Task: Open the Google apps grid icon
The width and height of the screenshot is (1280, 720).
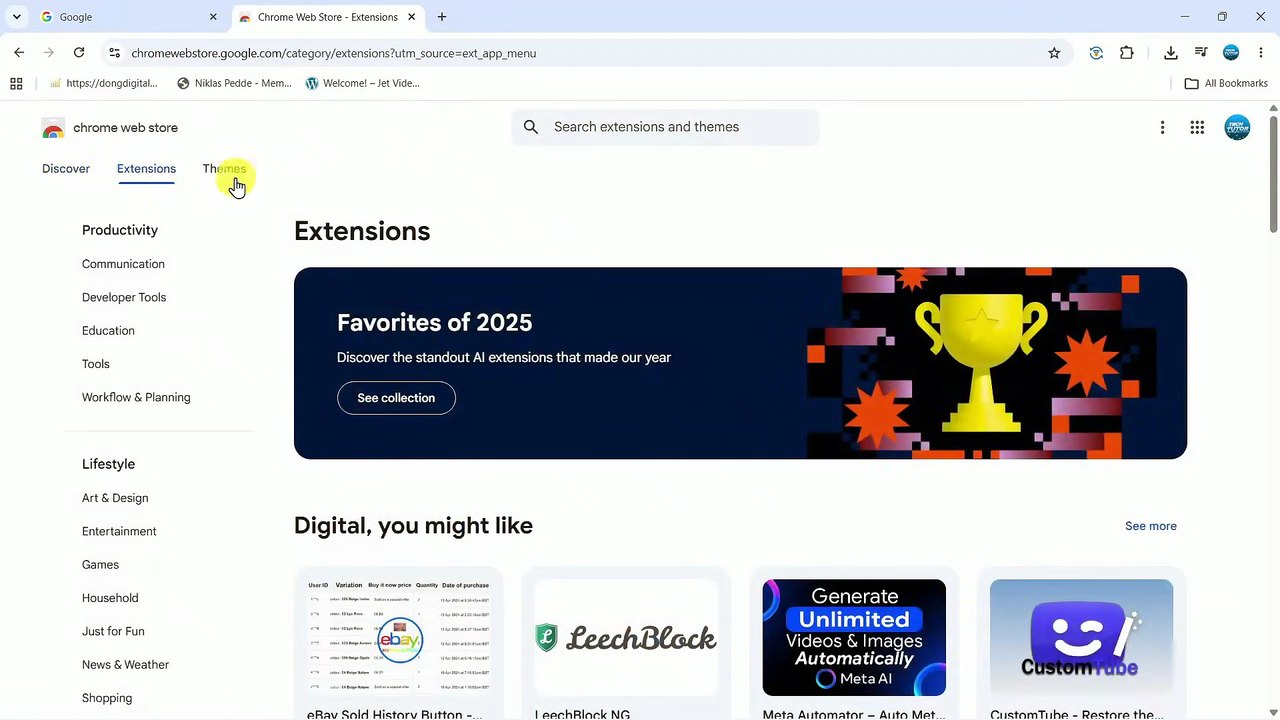Action: 1197,127
